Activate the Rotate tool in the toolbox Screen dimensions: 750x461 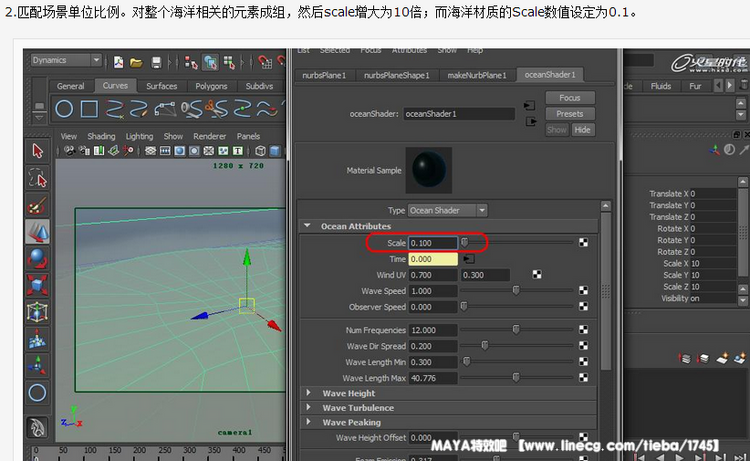pyautogui.click(x=37, y=259)
